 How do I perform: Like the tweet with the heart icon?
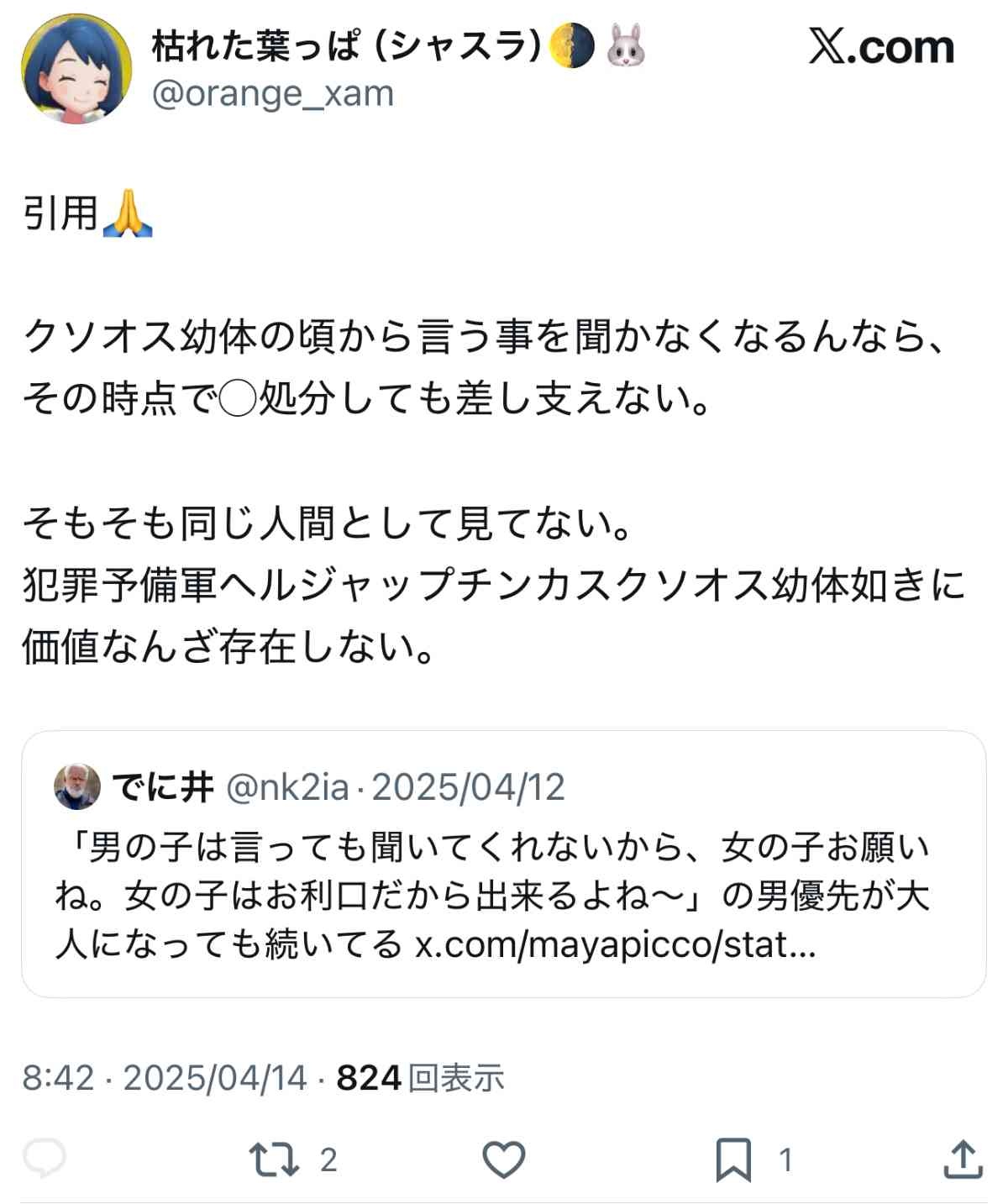pyautogui.click(x=504, y=1160)
